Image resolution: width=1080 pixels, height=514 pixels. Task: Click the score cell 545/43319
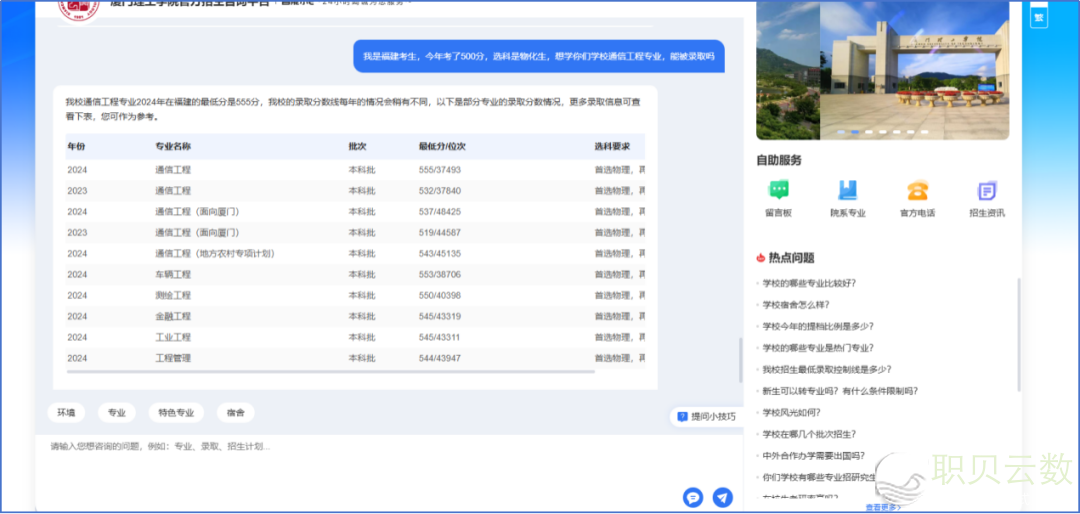(x=439, y=316)
